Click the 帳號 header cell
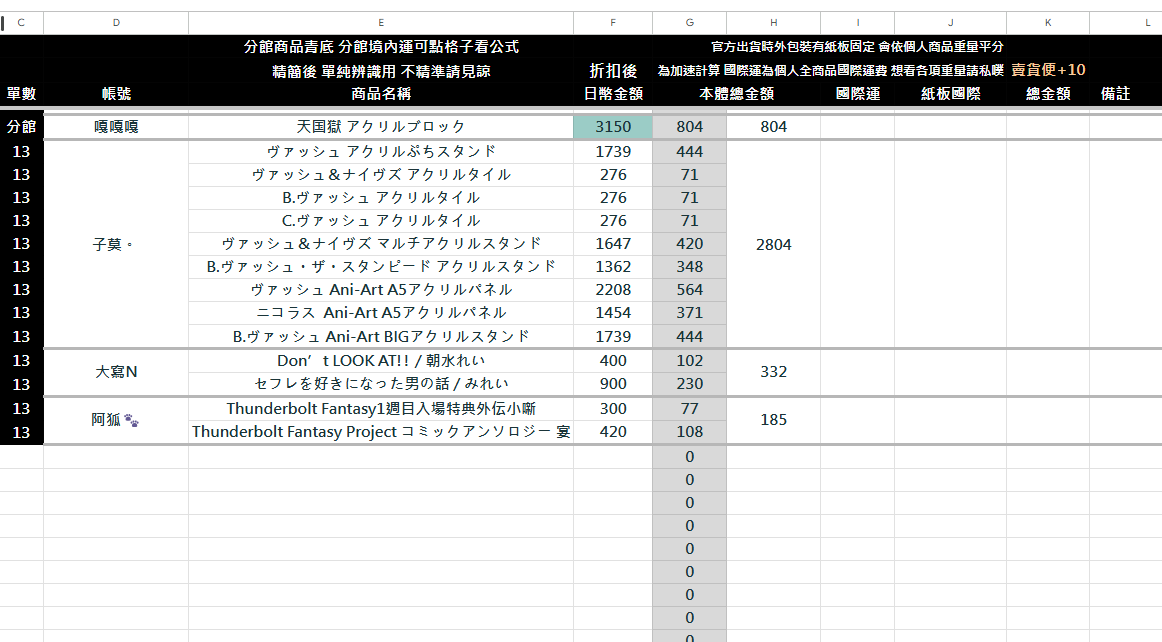 coord(116,93)
